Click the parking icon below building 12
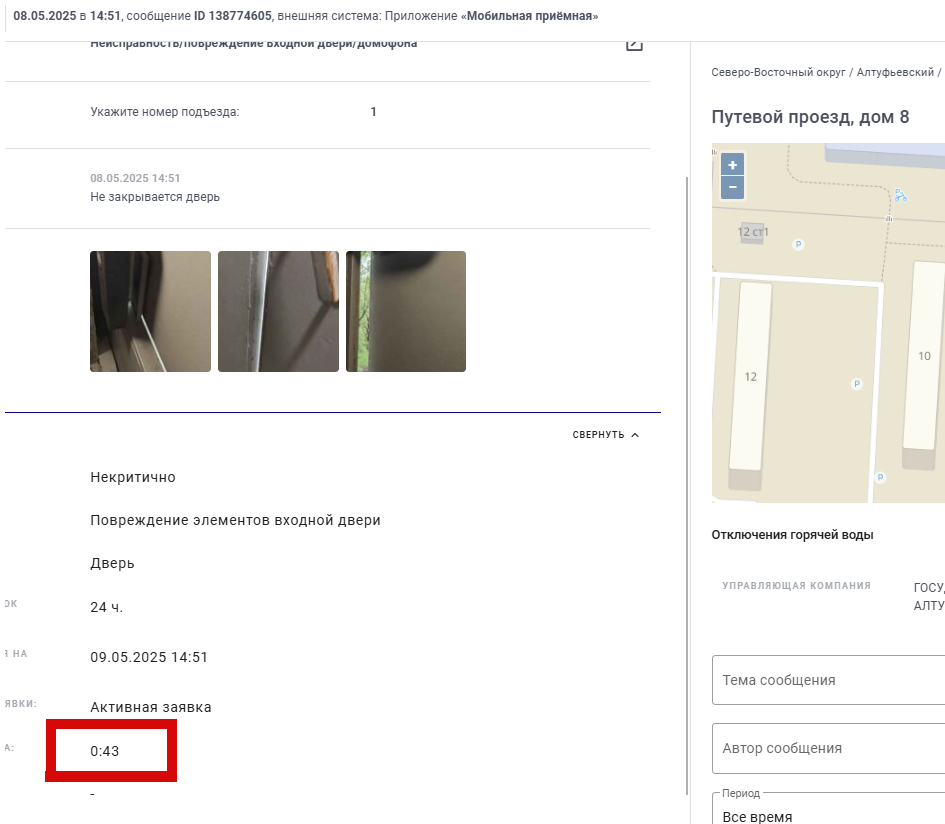The width and height of the screenshot is (945, 824). pos(880,477)
